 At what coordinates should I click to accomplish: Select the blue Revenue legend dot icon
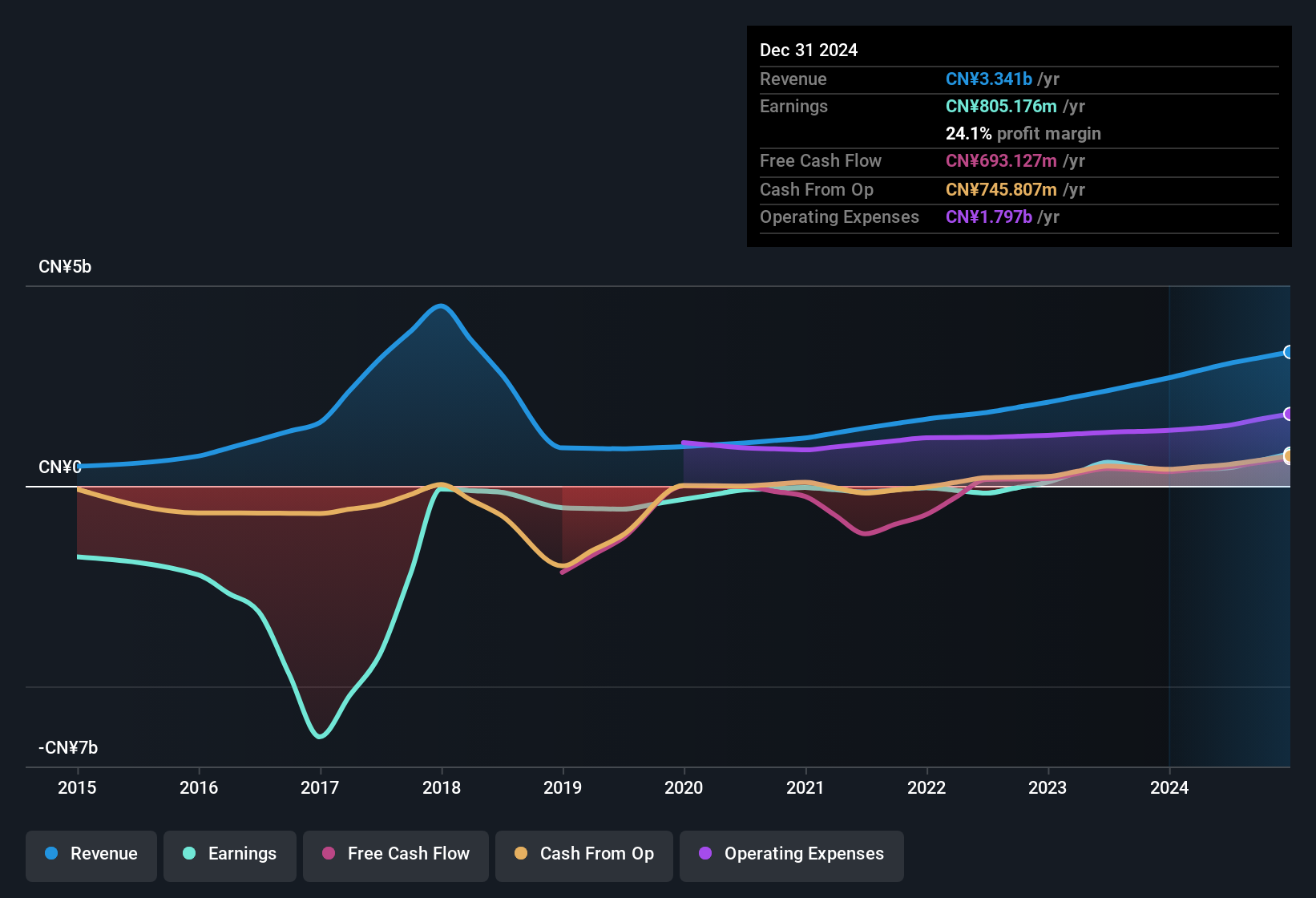pyautogui.click(x=50, y=854)
